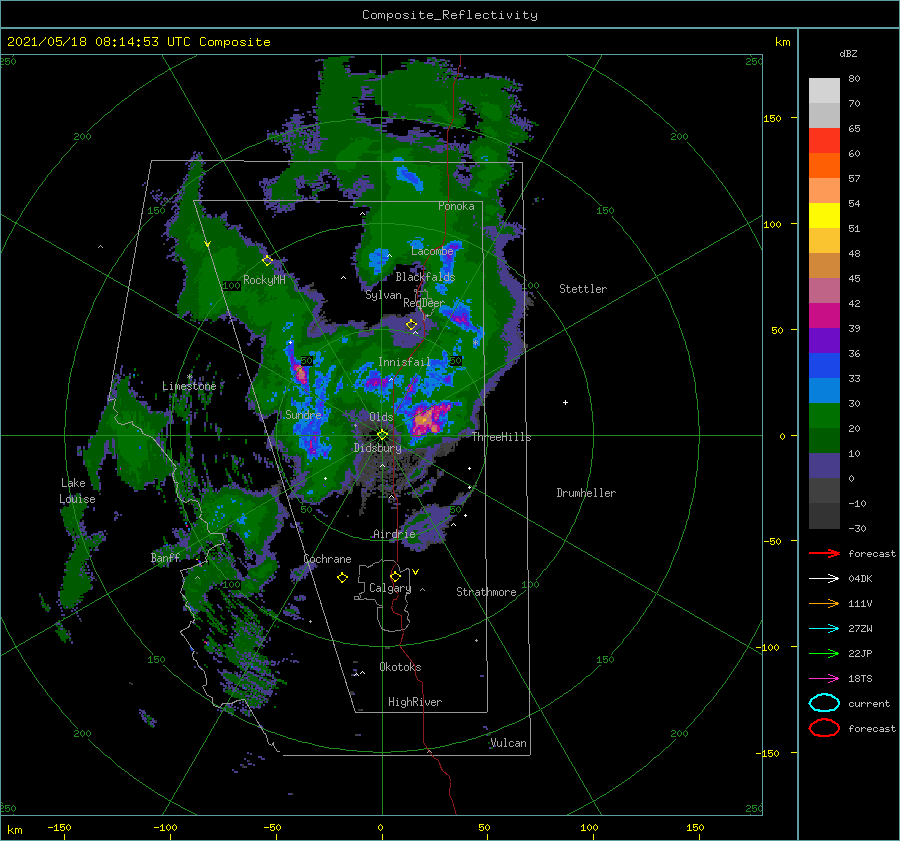900x841 pixels.
Task: Click the Blackfalds city label
Action: 425,277
